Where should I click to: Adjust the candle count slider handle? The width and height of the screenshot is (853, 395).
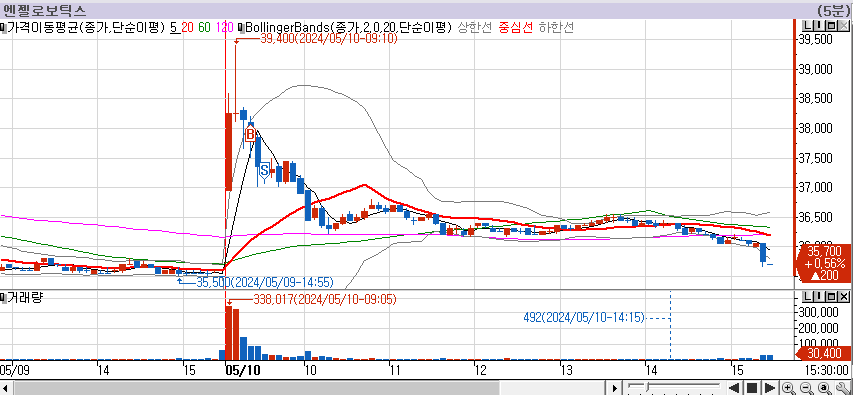(x=647, y=387)
